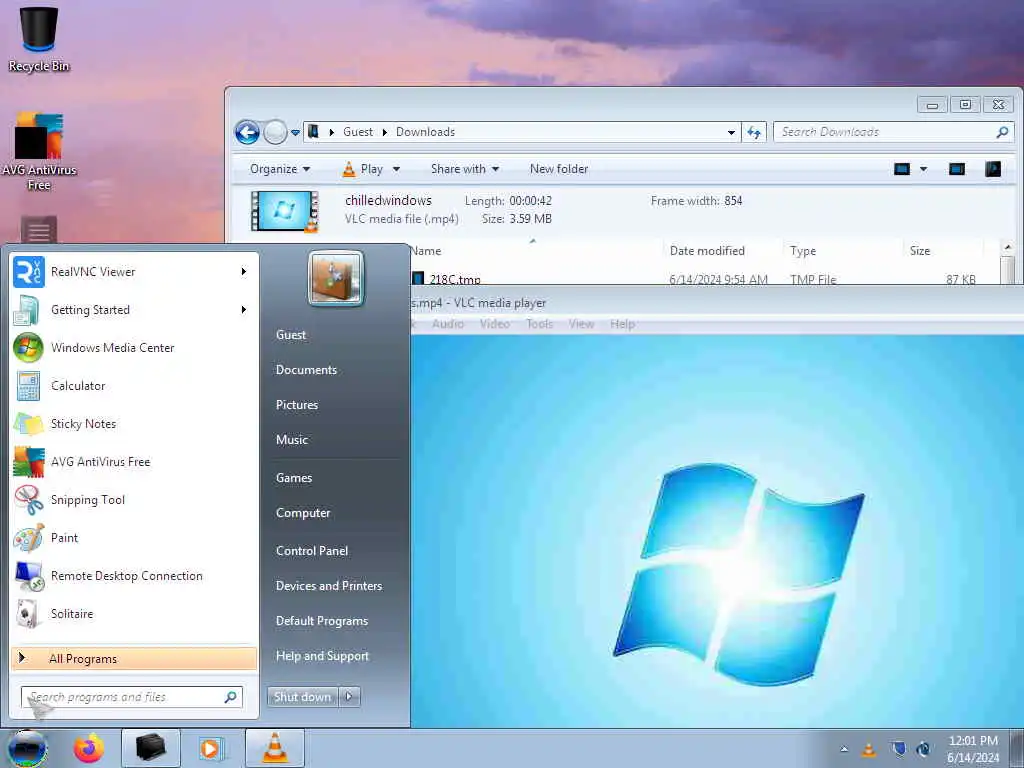Screen dimensions: 1024x768
Task: Open Pictures from the Start menu
Action: [296, 405]
